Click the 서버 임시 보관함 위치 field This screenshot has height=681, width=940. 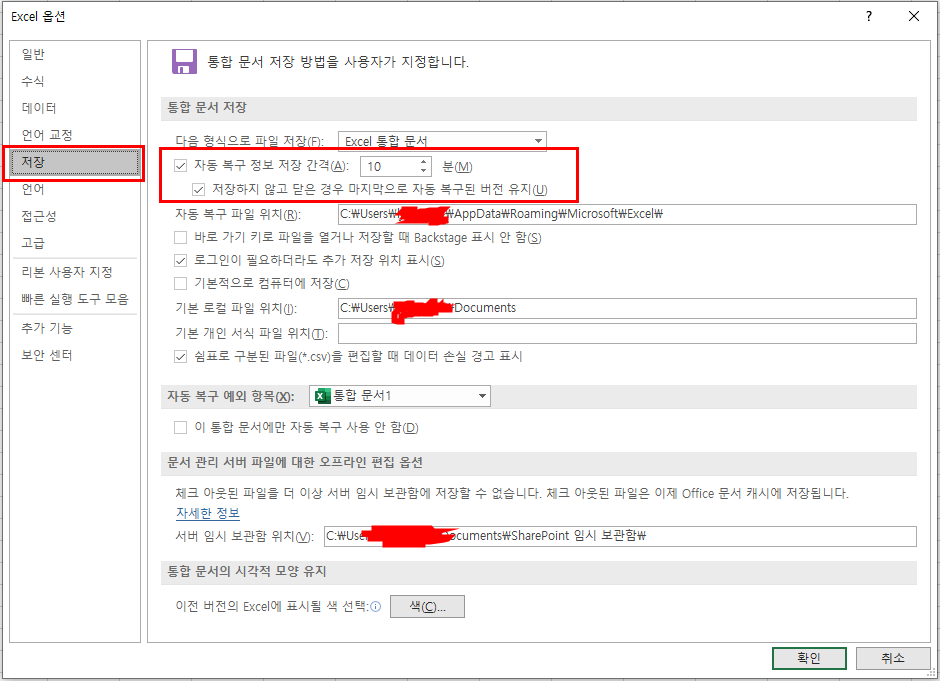pos(620,536)
